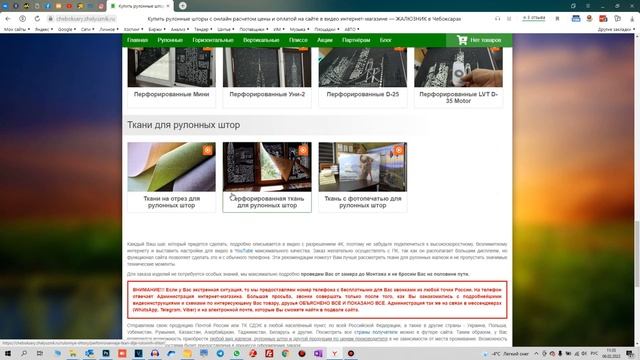The image size is (640, 360).
Task: Click the page vertical scrollbar thumb
Action: [637, 253]
